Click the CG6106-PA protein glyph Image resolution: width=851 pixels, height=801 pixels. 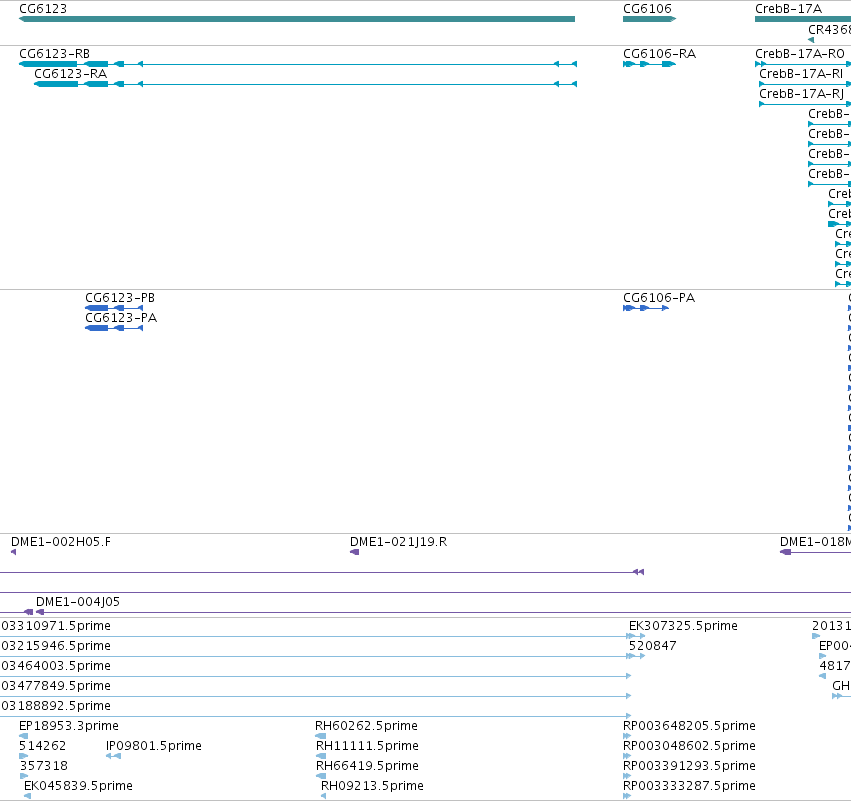[646, 308]
